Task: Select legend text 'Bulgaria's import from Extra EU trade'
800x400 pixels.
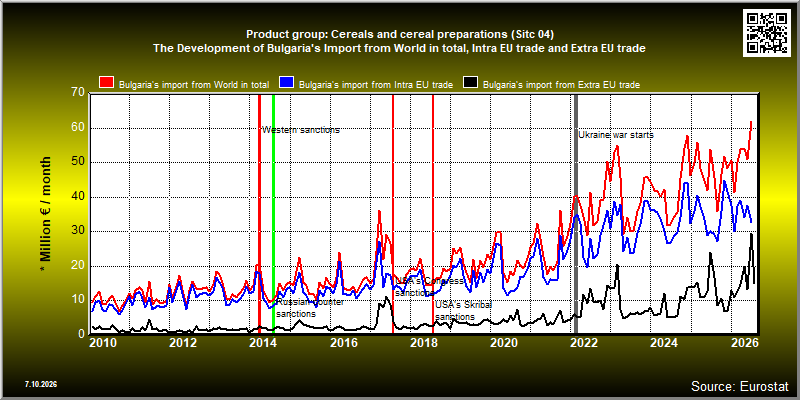Action: pos(561,85)
